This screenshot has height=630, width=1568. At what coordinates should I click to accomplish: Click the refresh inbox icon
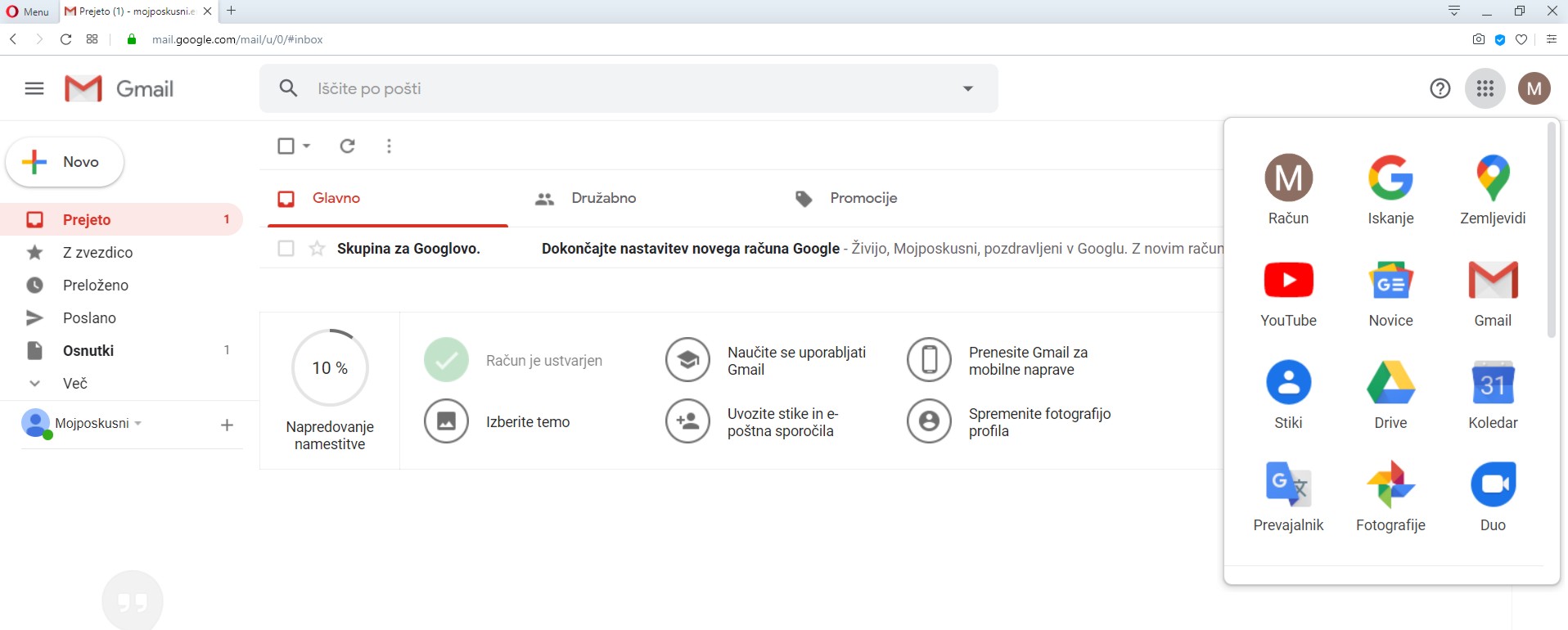tap(348, 146)
